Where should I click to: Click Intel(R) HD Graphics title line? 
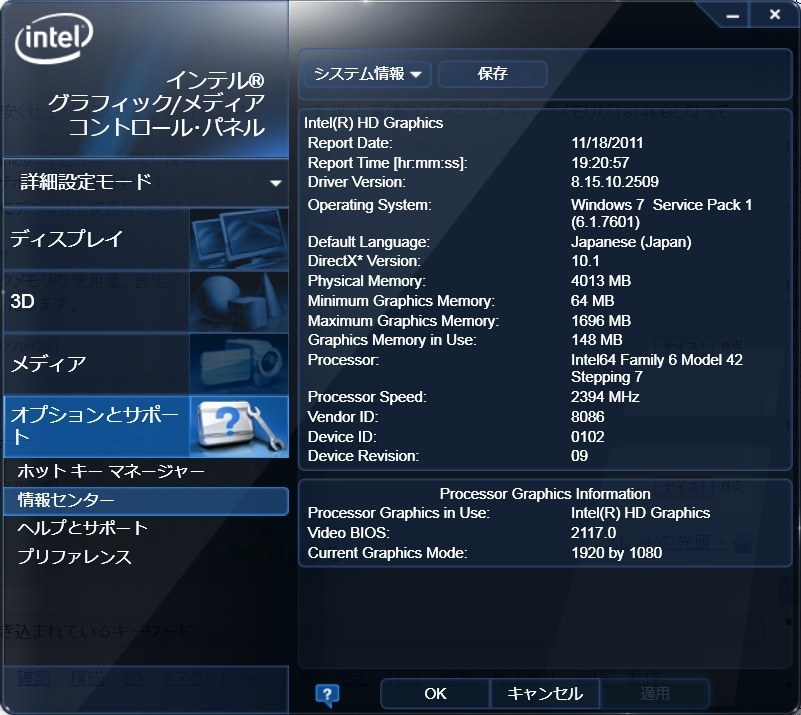click(373, 123)
